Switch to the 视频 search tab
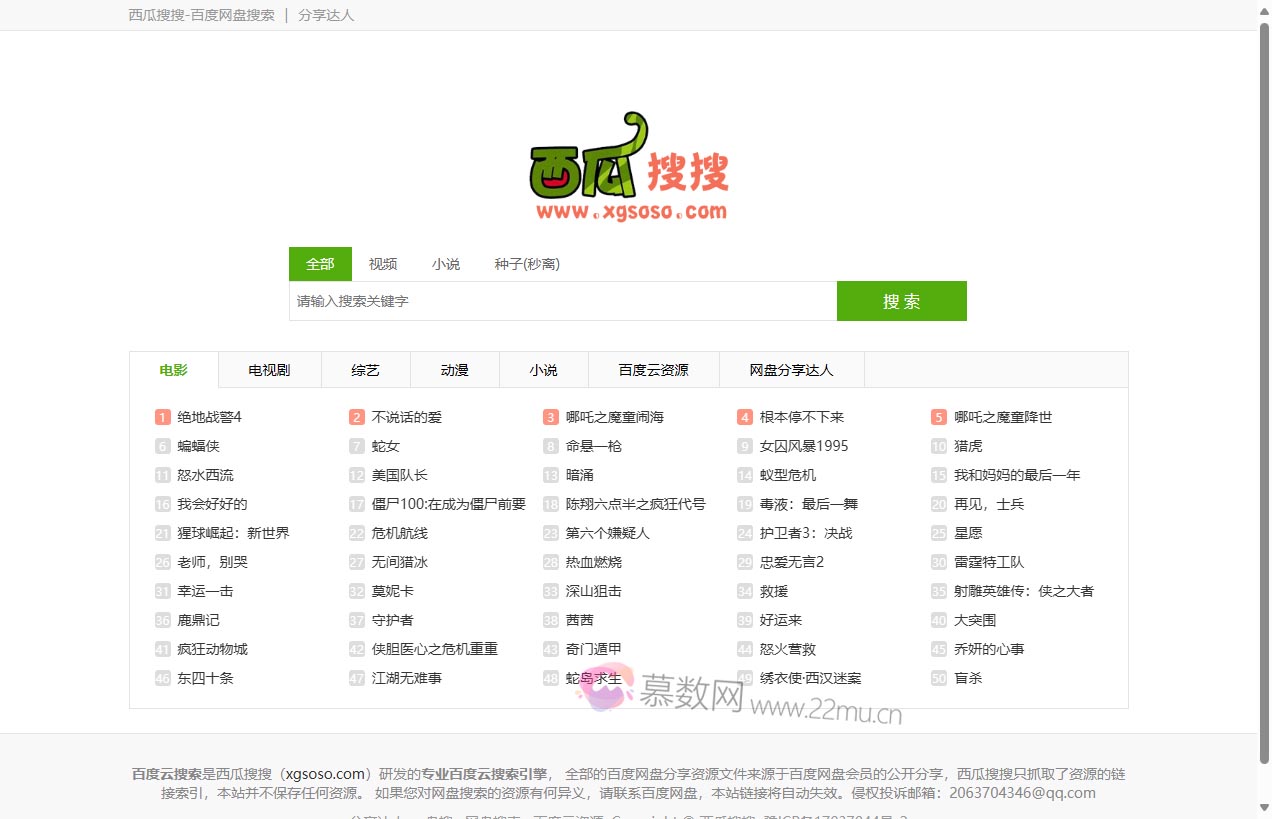1272x819 pixels. pos(382,263)
